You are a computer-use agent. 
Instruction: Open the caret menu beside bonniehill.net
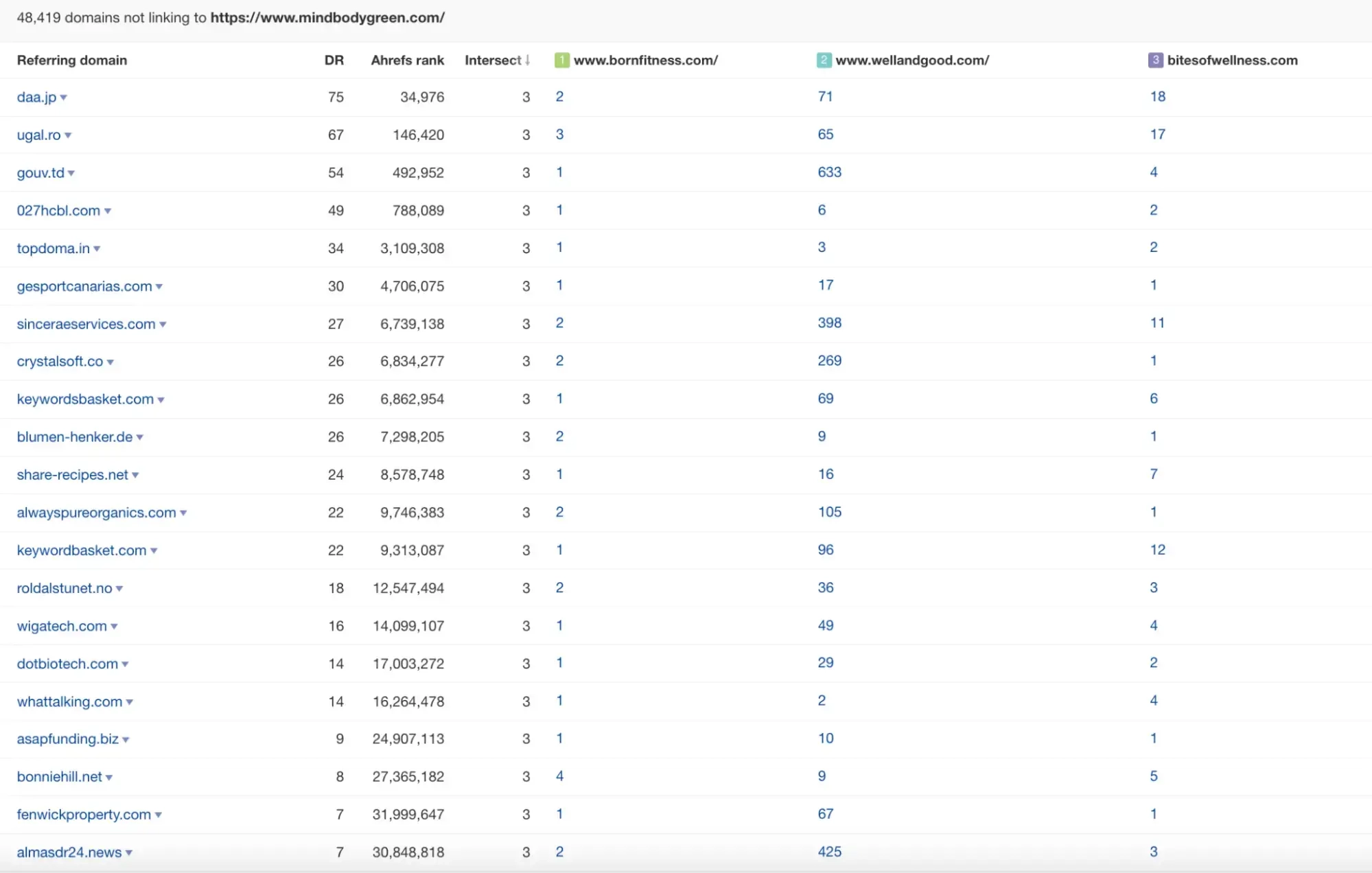click(109, 778)
